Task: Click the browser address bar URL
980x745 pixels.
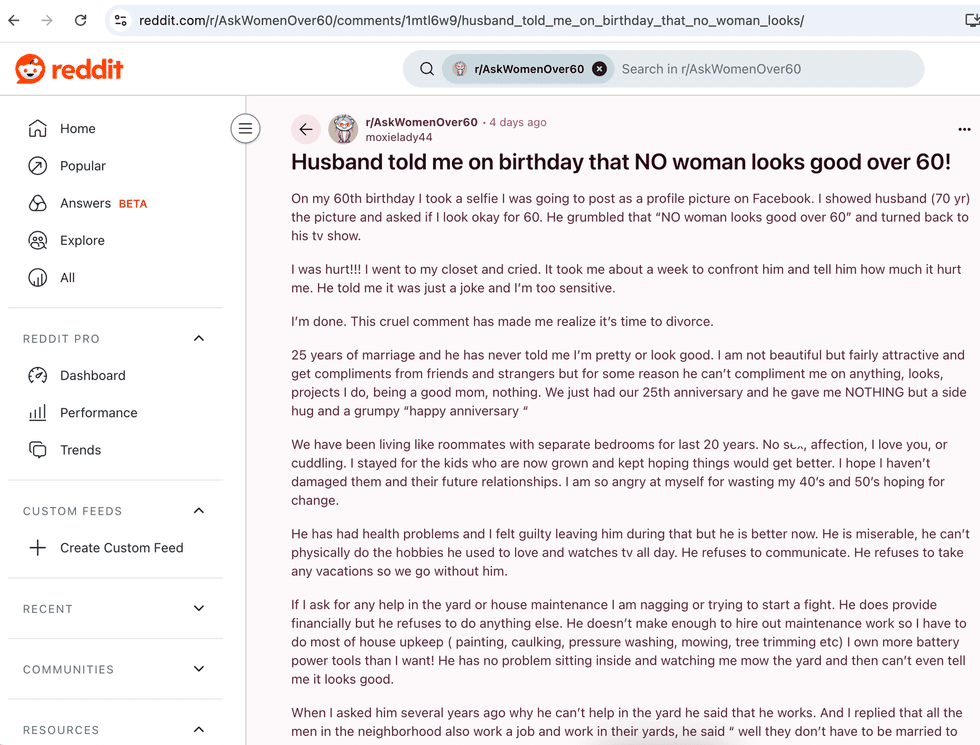Action: point(471,21)
